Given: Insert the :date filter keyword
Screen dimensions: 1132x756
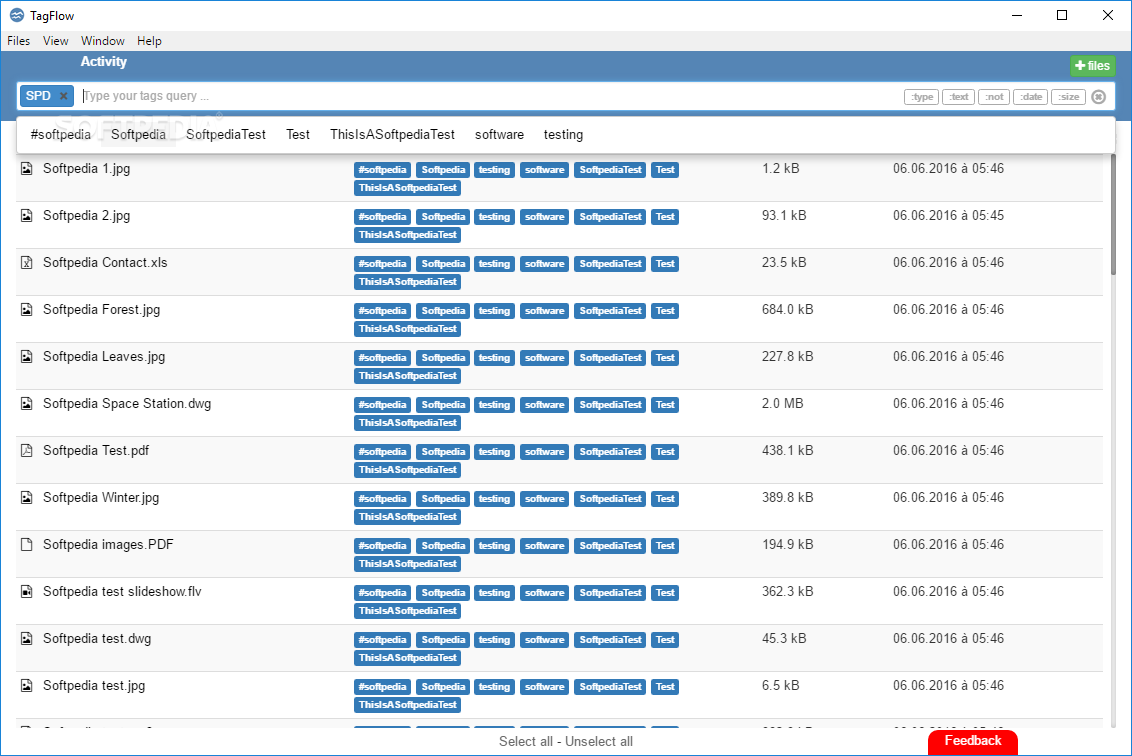Looking at the screenshot, I should (x=1031, y=97).
